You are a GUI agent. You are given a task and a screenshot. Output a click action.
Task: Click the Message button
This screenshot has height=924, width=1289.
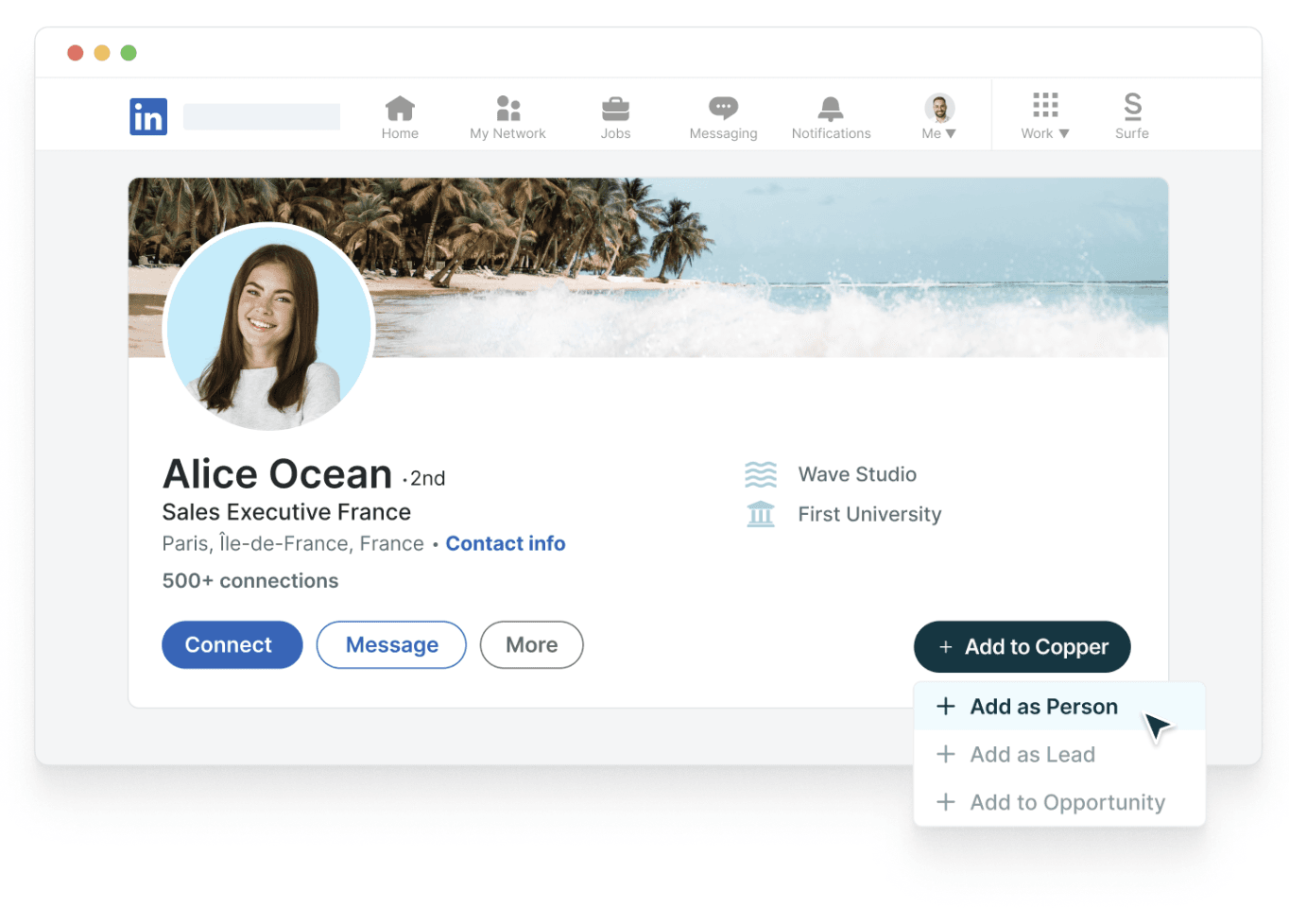[391, 645]
